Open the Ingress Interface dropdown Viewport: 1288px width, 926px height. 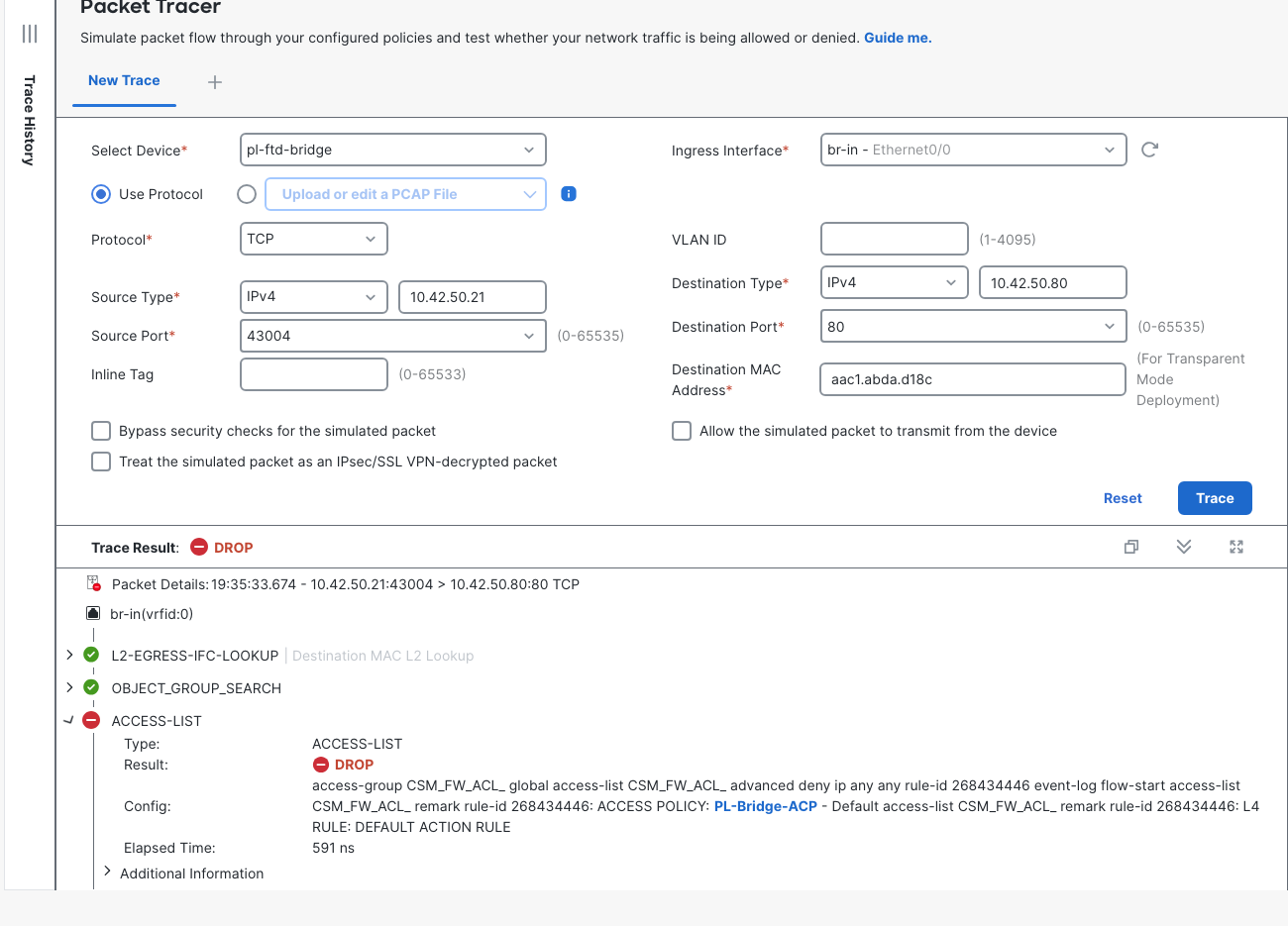[x=974, y=150]
